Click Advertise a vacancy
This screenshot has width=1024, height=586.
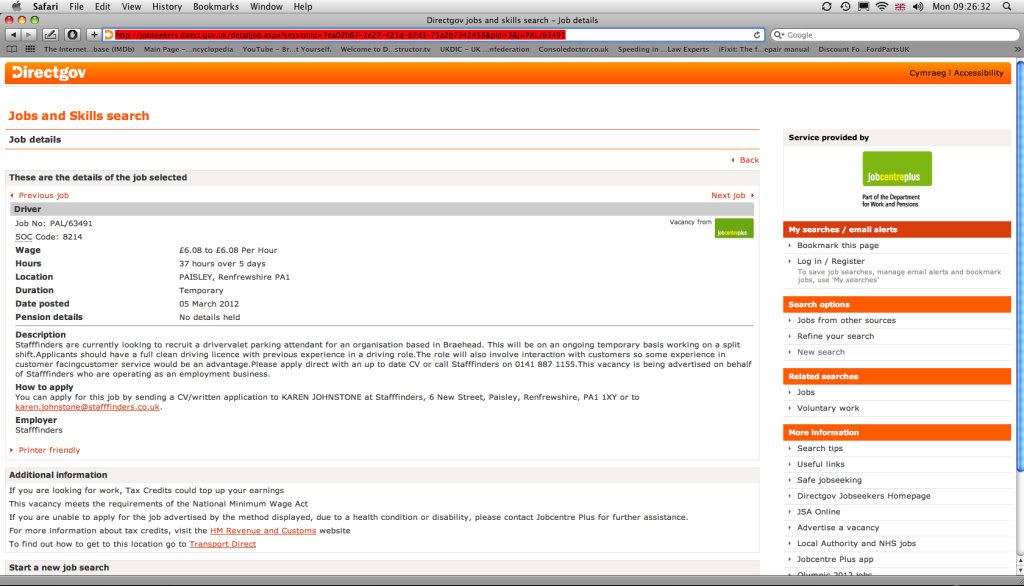click(x=838, y=528)
